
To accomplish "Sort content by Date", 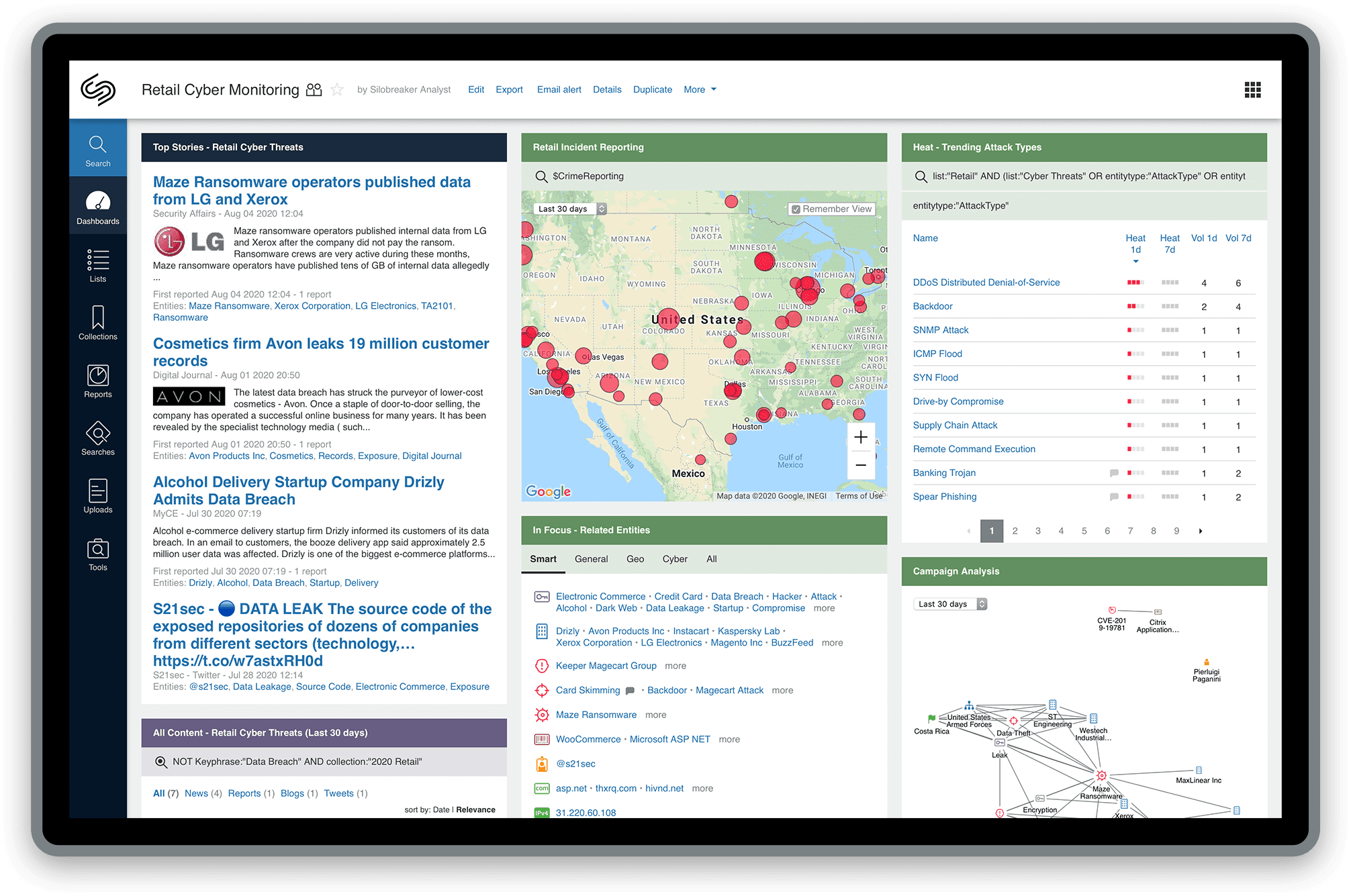I will pos(441,810).
